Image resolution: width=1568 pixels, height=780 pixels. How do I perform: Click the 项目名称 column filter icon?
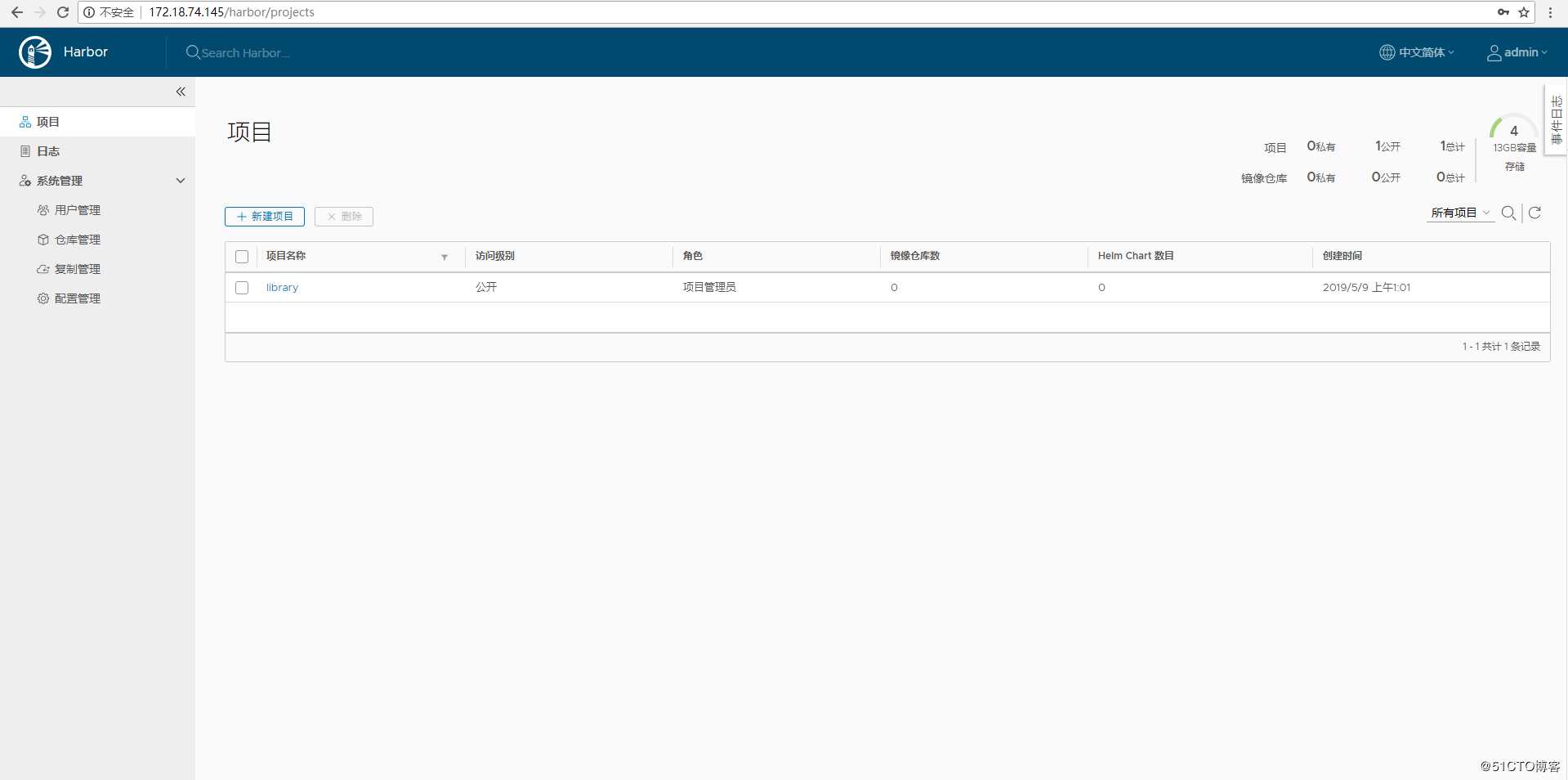point(444,257)
